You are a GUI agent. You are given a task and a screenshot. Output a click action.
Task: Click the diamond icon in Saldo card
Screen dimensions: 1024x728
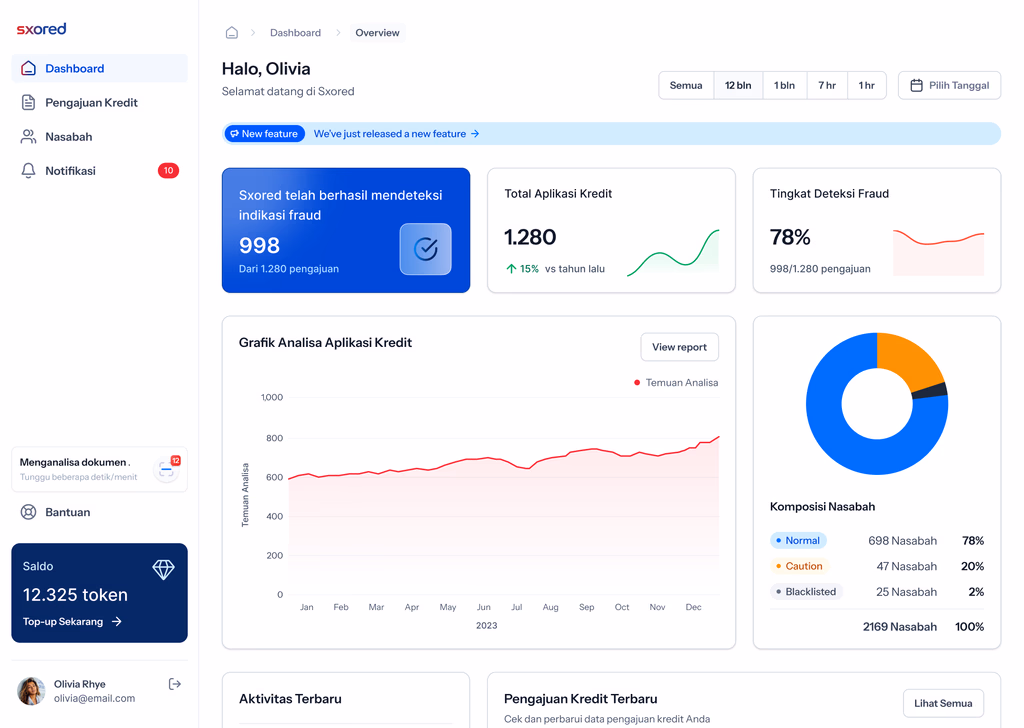(x=163, y=569)
